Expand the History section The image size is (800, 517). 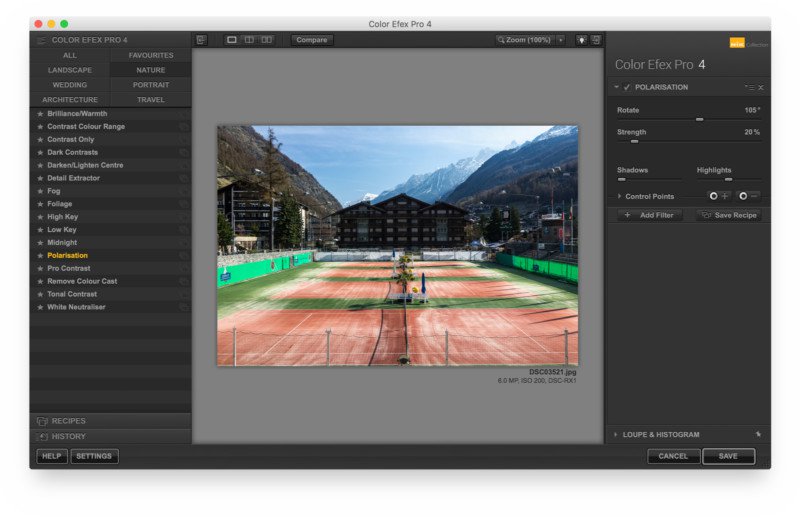coord(110,436)
